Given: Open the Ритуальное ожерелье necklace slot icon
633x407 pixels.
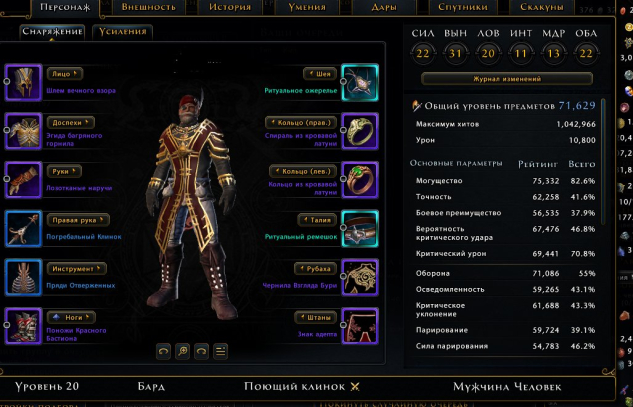Looking at the screenshot, I should tap(360, 82).
